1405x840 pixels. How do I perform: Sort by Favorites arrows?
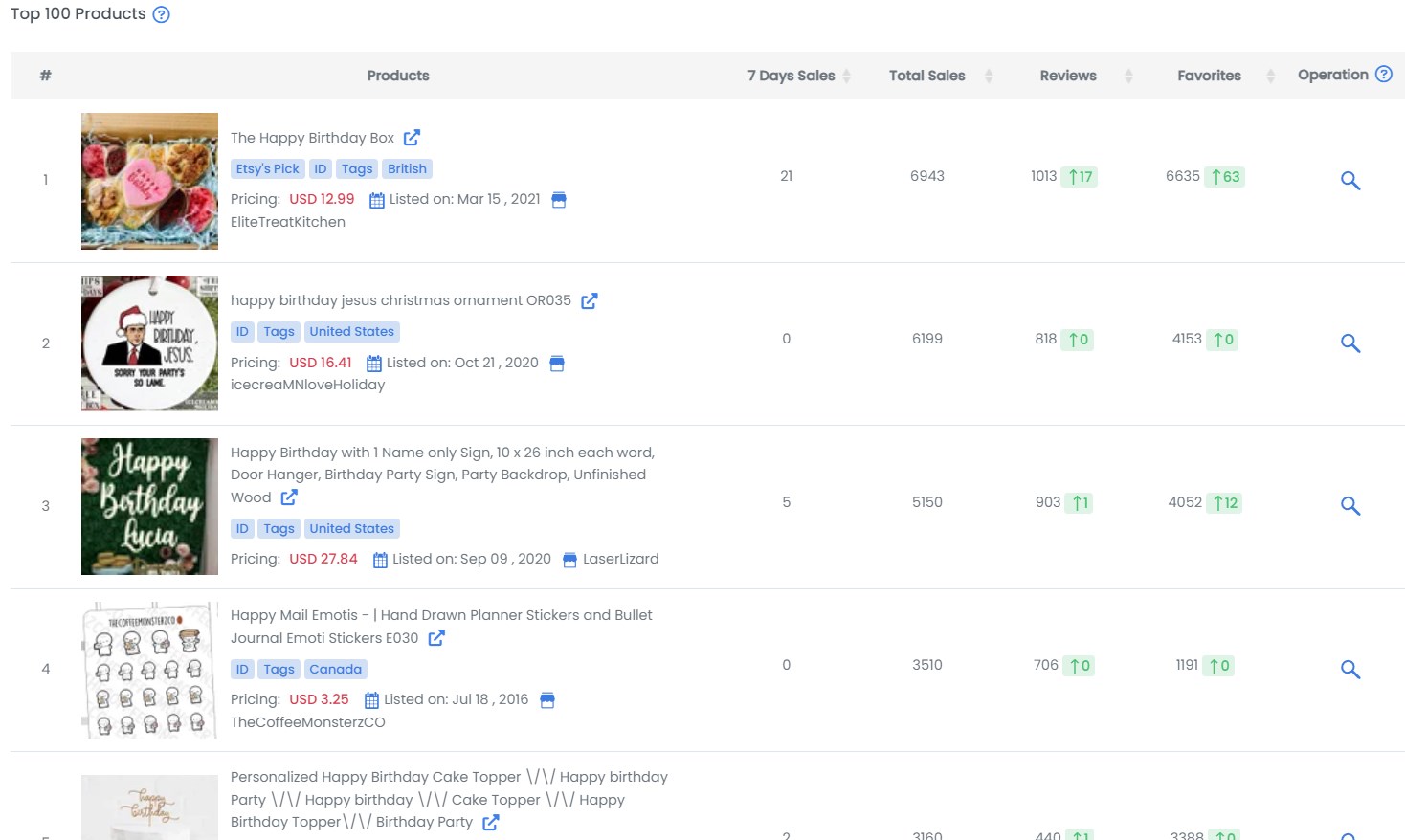point(1271,76)
